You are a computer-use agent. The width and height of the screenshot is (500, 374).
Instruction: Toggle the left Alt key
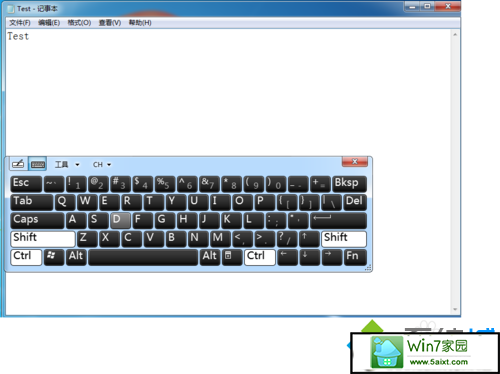coord(76,257)
